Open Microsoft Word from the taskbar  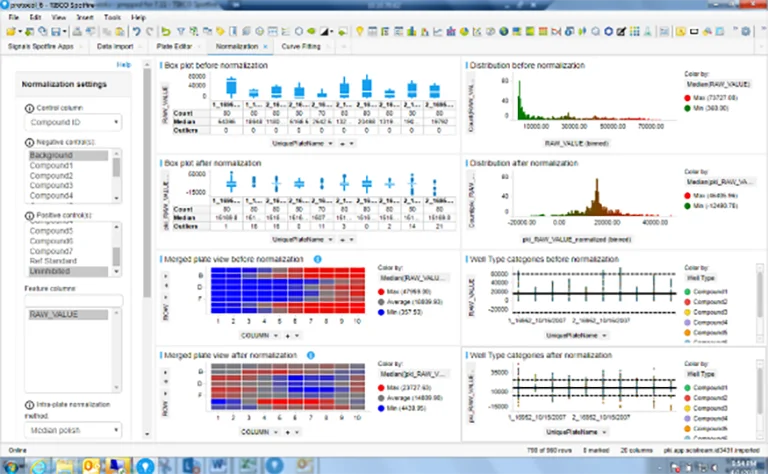pos(217,465)
